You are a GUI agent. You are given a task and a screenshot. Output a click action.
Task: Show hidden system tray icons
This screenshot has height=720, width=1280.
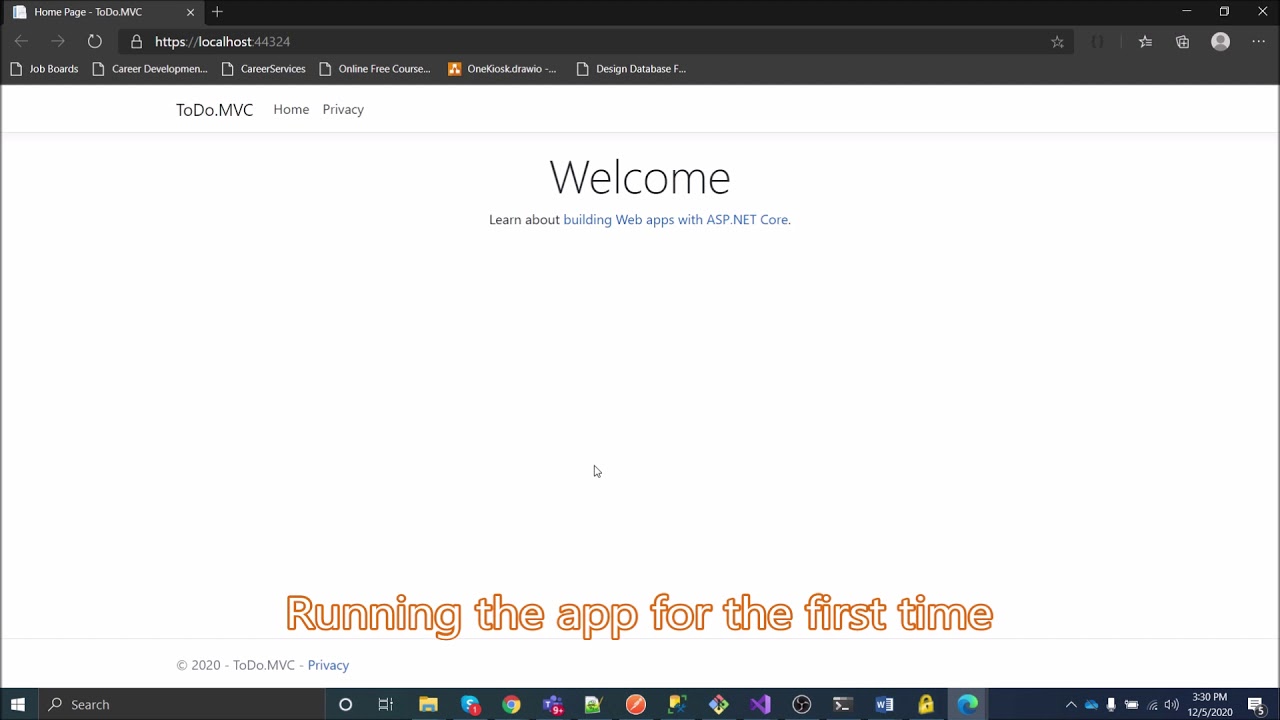tap(1071, 705)
